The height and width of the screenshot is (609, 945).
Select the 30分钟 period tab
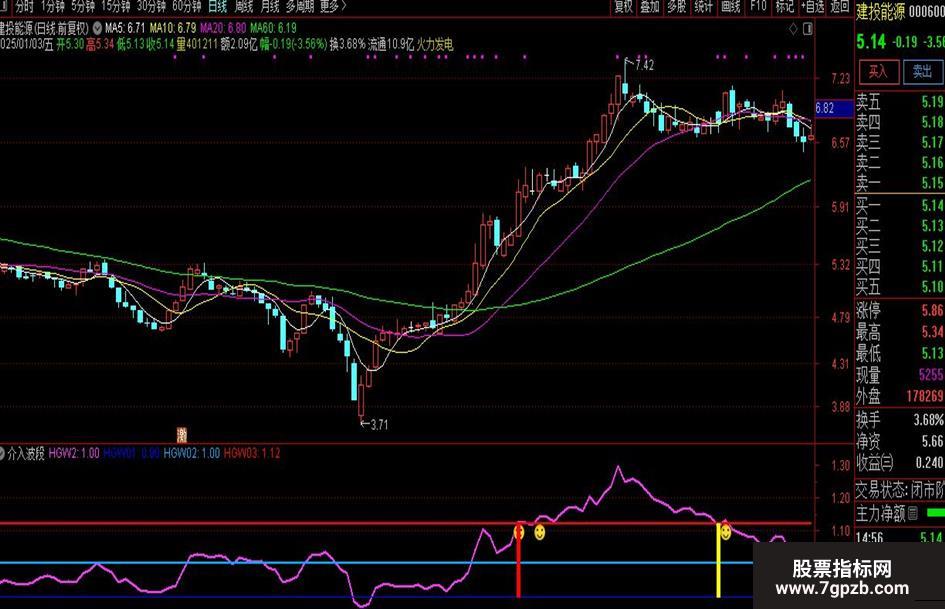(151, 7)
